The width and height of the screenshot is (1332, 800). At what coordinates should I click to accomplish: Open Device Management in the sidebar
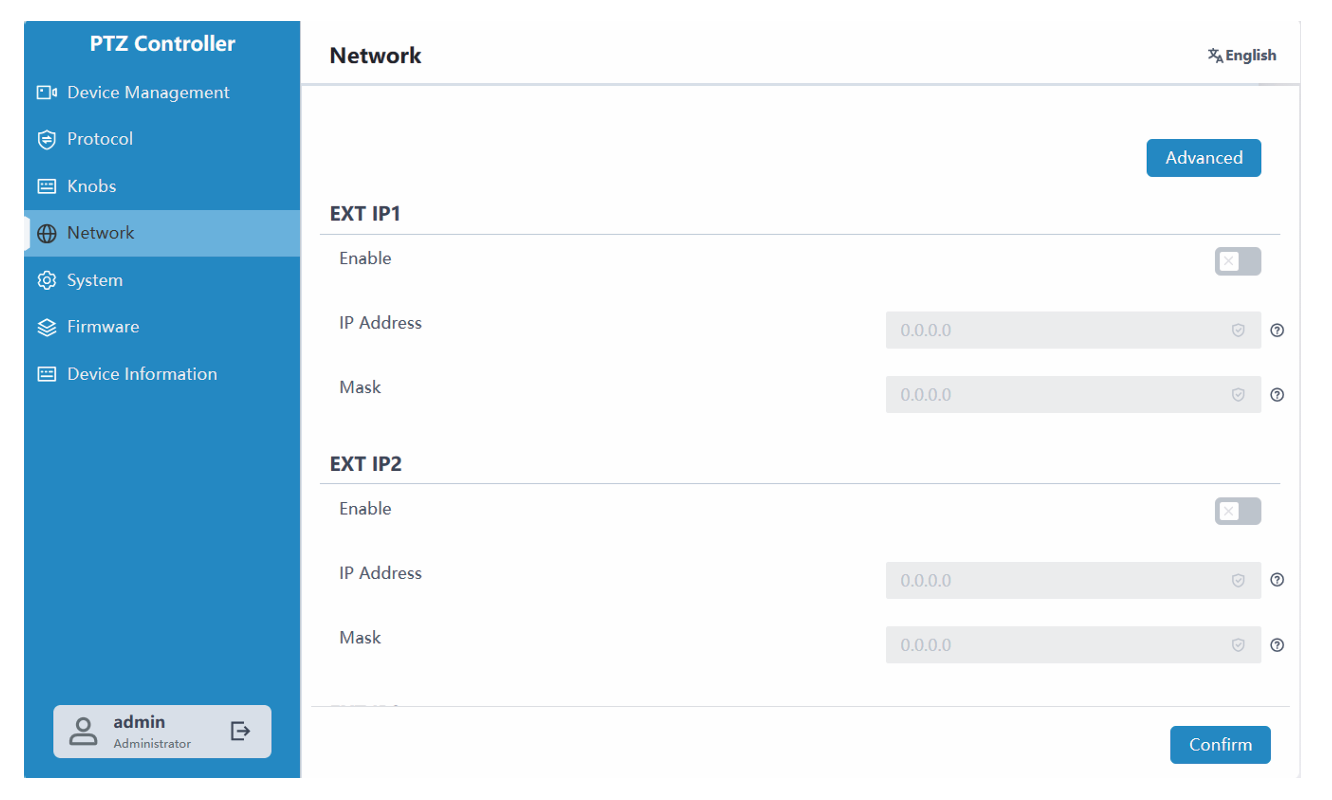pyautogui.click(x=148, y=93)
